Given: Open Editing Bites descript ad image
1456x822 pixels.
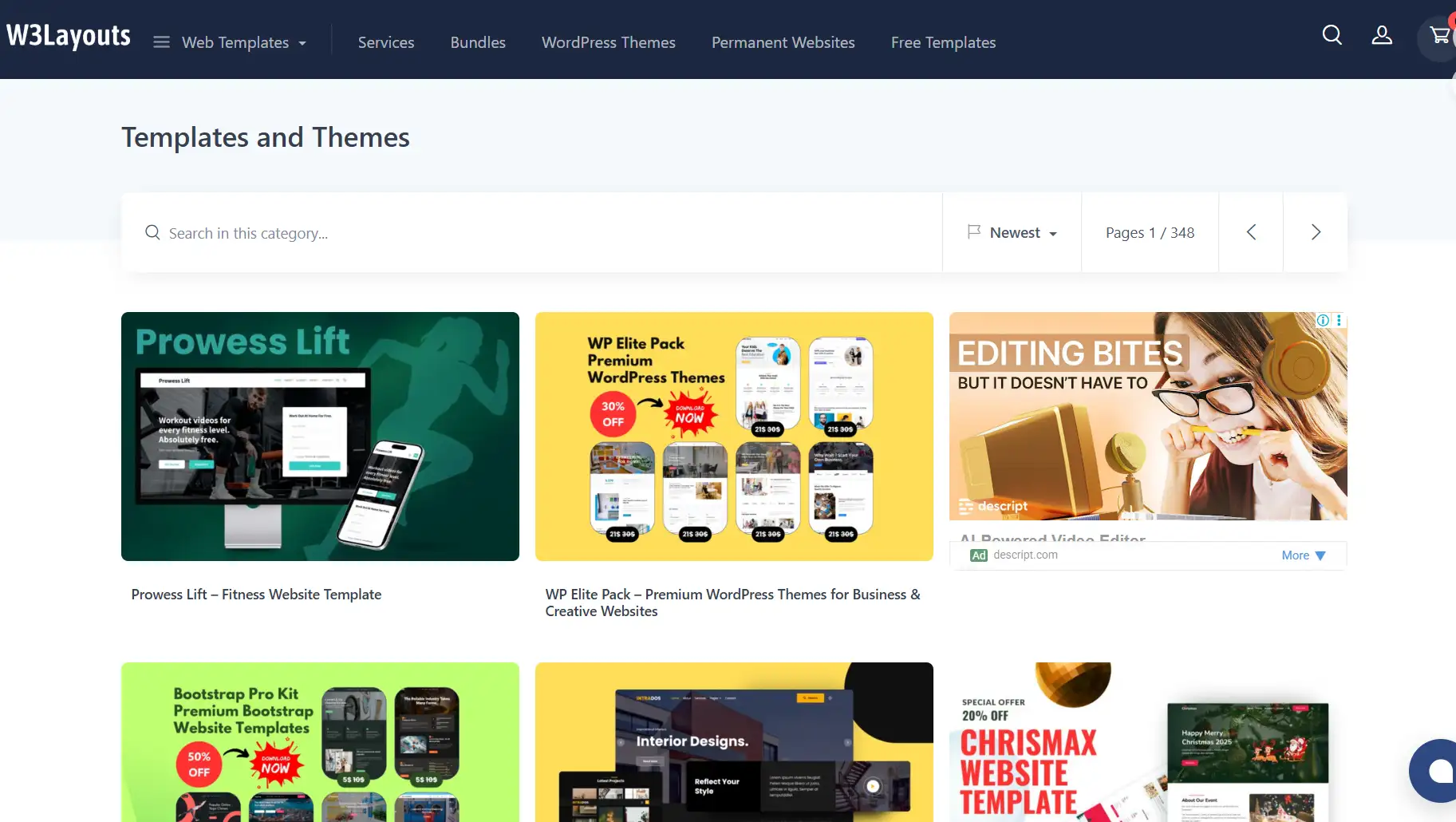Looking at the screenshot, I should (1148, 416).
